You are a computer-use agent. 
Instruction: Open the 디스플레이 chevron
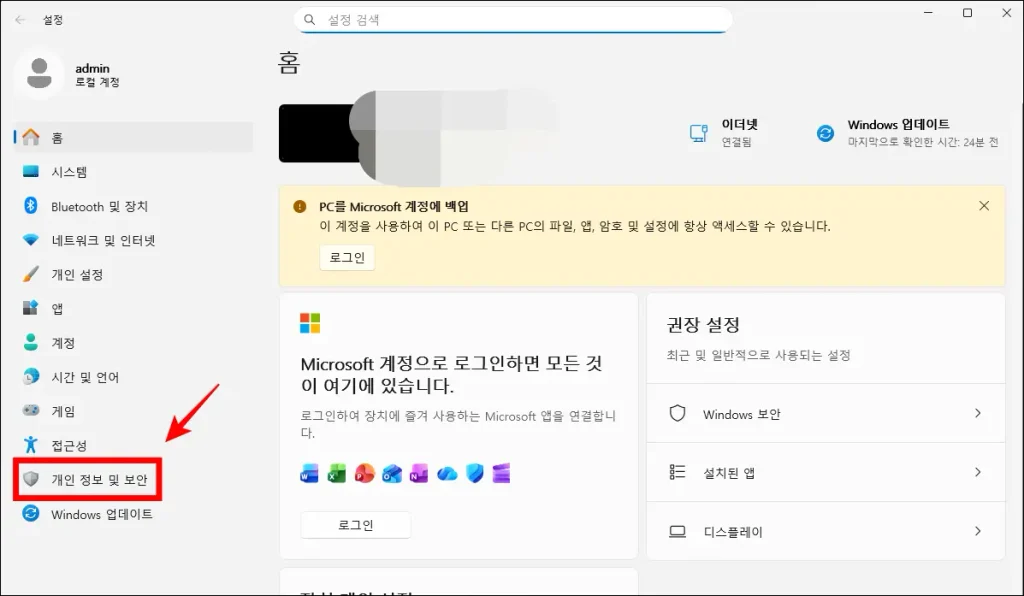point(978,531)
